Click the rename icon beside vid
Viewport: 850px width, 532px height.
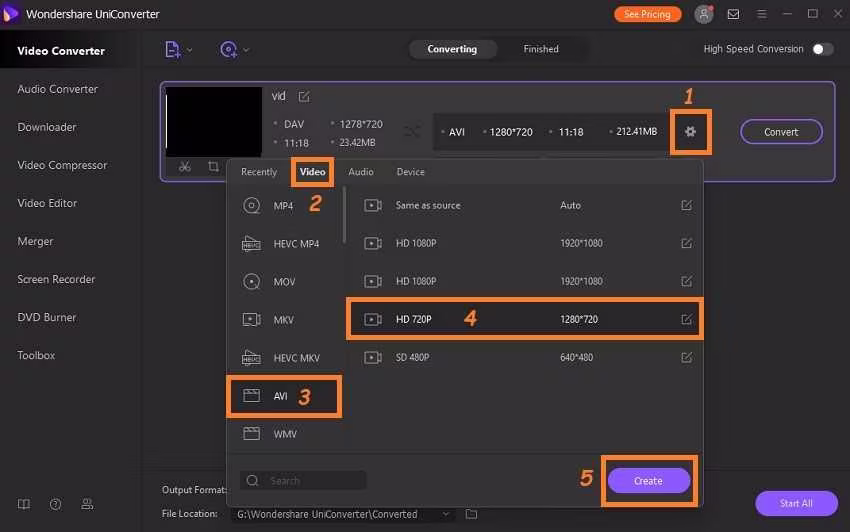click(x=304, y=97)
